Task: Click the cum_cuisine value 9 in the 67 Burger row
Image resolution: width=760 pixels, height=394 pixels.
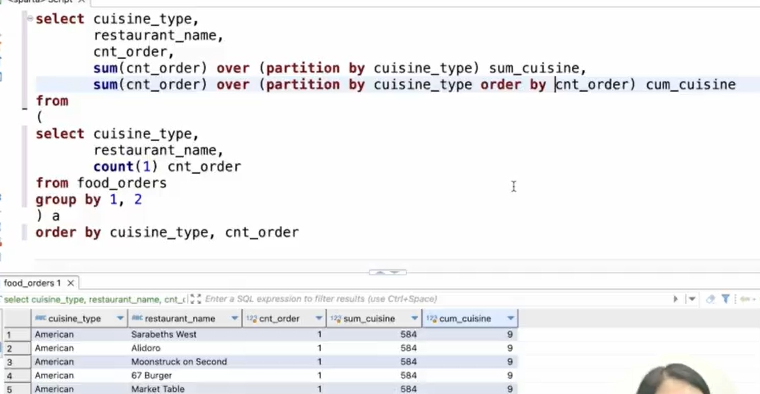Action: coord(470,376)
